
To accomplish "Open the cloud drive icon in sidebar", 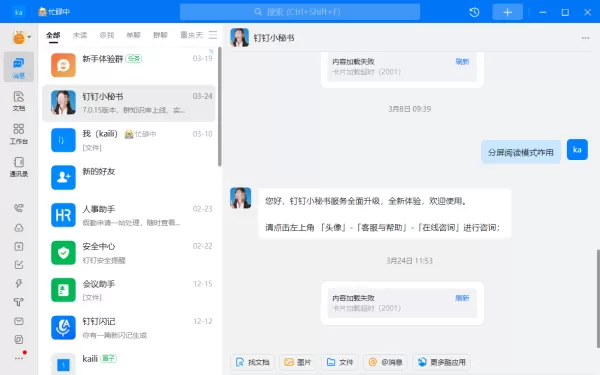I will pos(19,228).
